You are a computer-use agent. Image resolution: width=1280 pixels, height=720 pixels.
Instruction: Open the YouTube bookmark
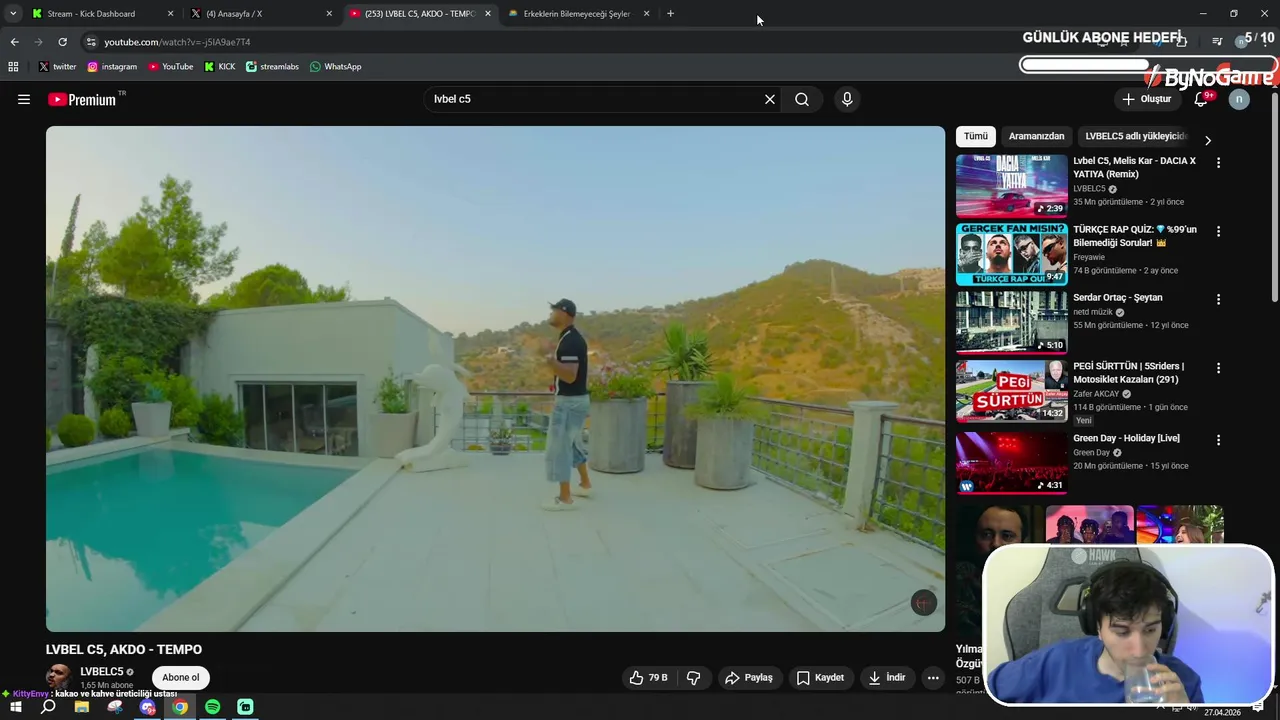(171, 67)
